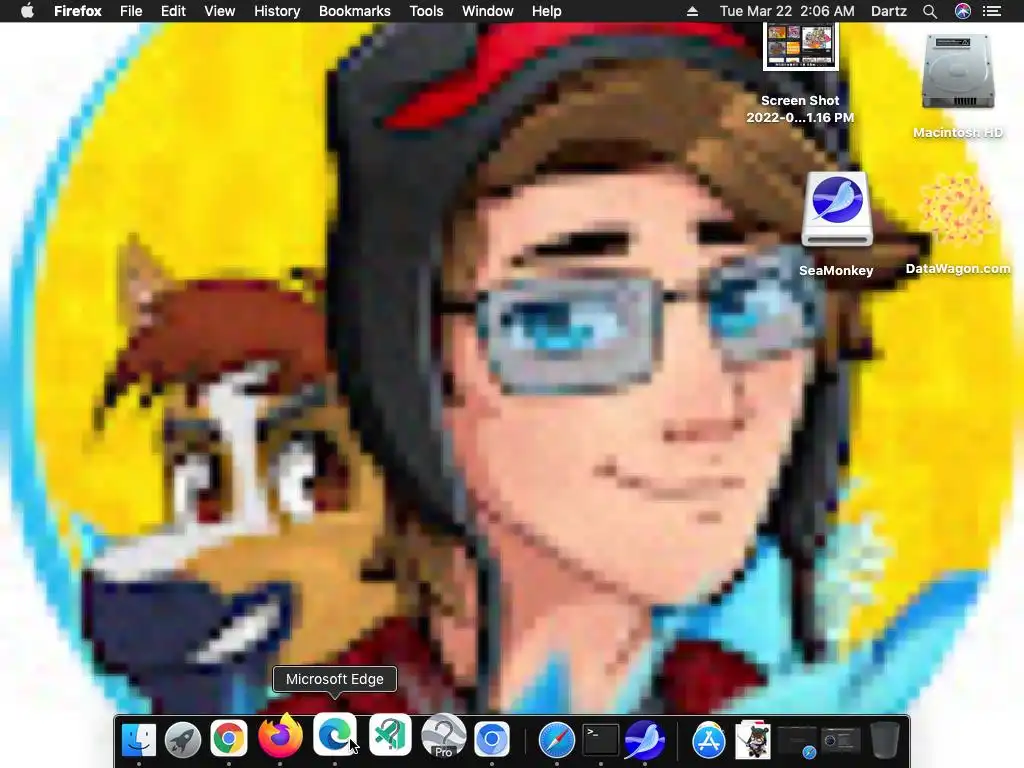Launch Google Chrome from the dock
The height and width of the screenshot is (768, 1024).
point(228,740)
